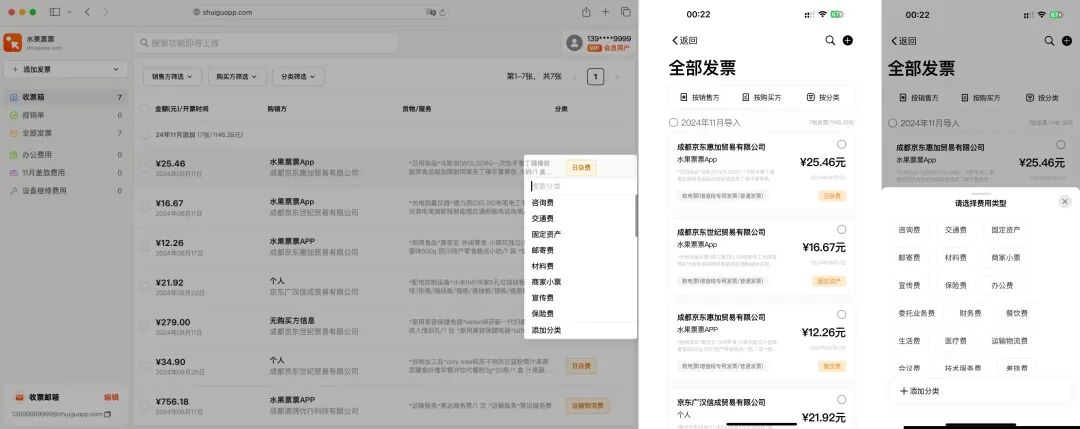Open 报销单 in the sidebar
Image resolution: width=1080 pixels, height=429 pixels.
[65, 115]
